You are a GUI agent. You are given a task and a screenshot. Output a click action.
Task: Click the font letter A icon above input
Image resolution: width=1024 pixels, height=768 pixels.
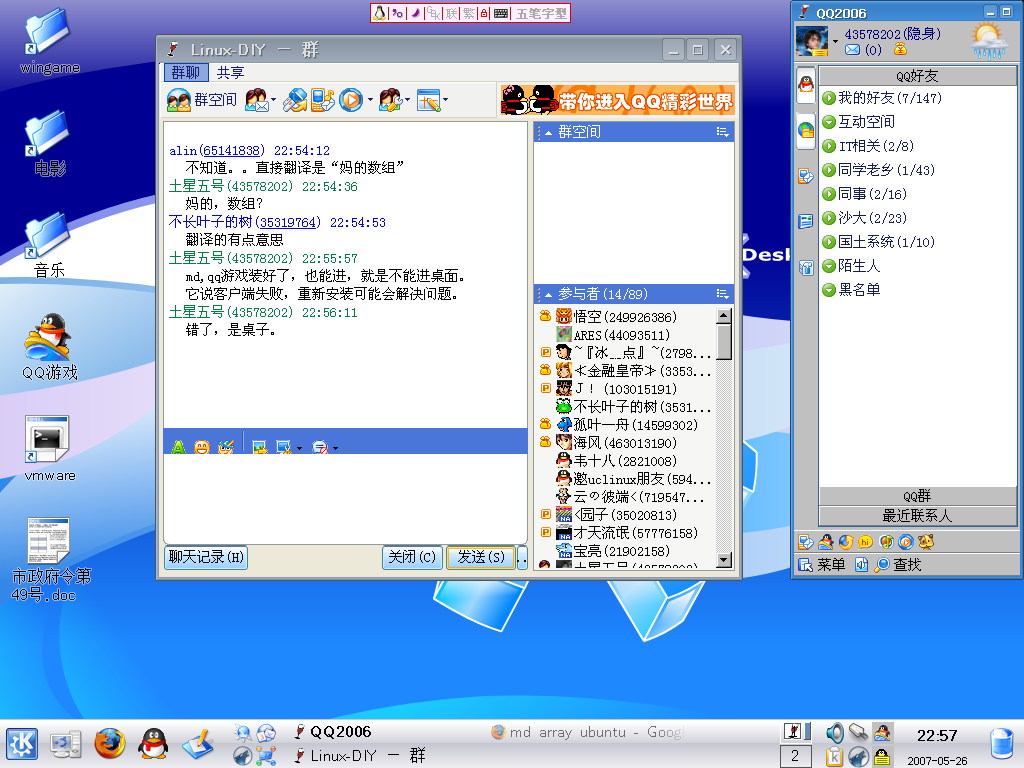[178, 447]
